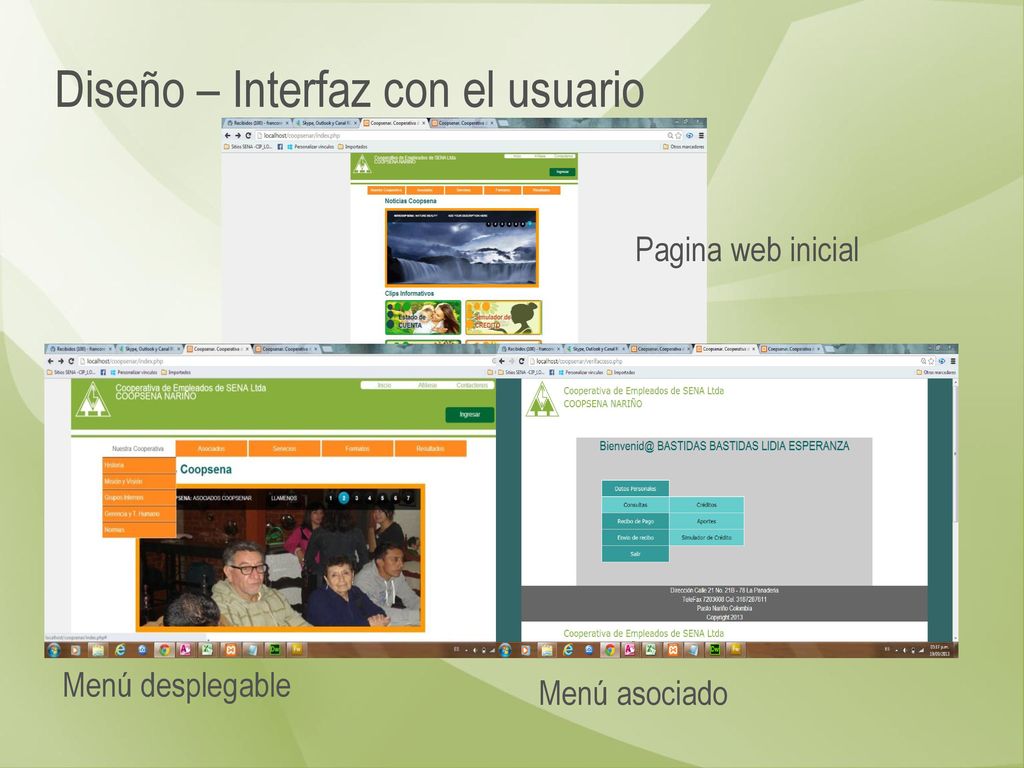1024x768 pixels.
Task: Open Dreamweaver in right taskbar
Action: tap(714, 650)
